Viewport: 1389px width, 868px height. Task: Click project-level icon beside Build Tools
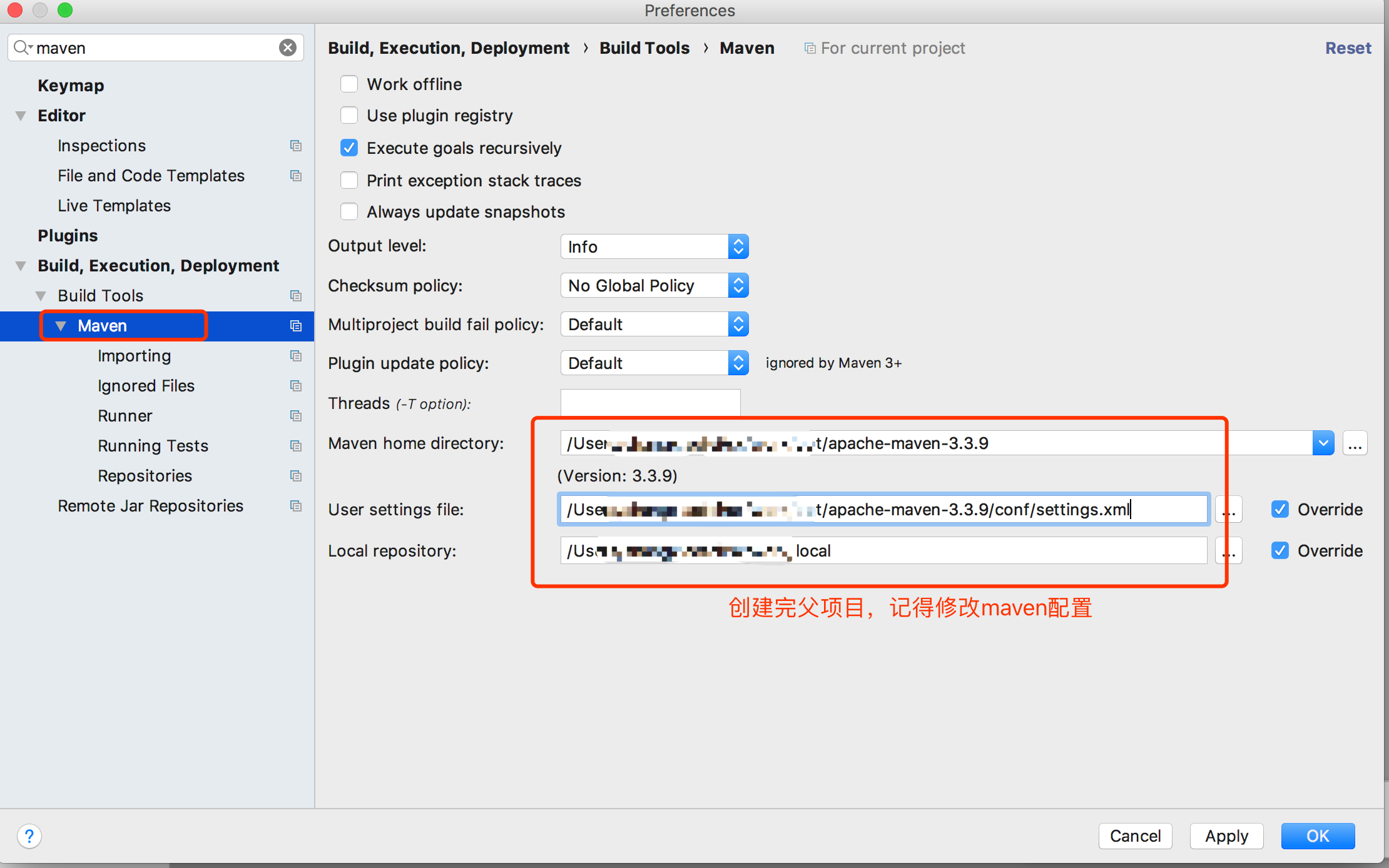(x=296, y=296)
